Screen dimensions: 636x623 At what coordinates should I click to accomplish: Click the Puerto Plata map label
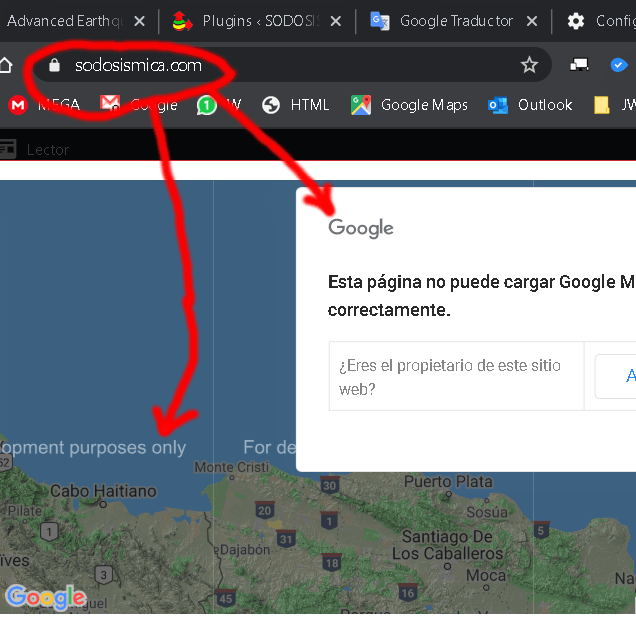click(448, 482)
